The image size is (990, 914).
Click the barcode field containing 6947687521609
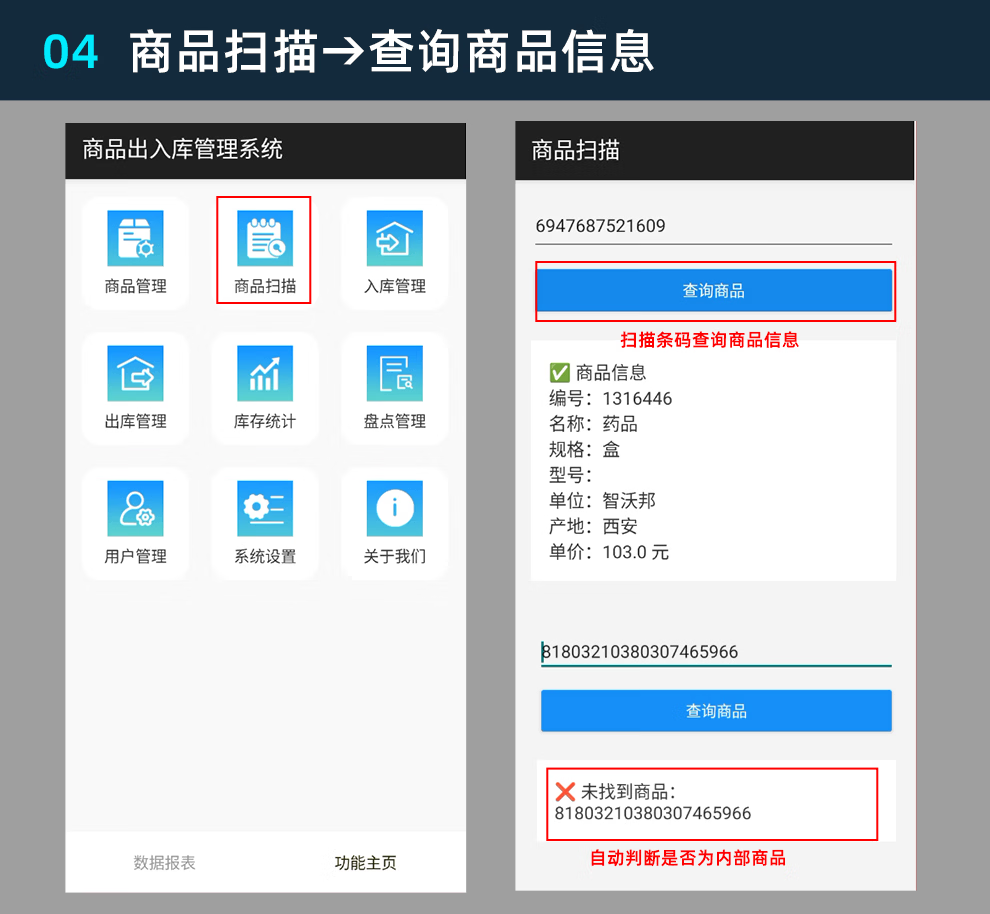[713, 227]
